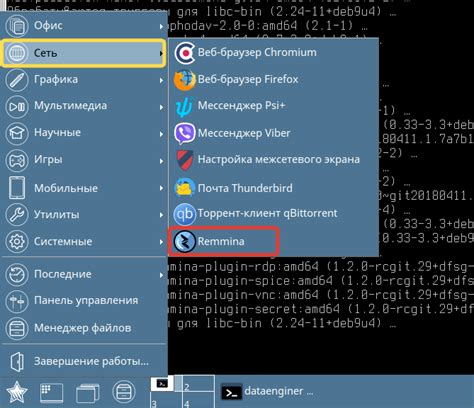Expand the Последние submenu arrow
The height and width of the screenshot is (408, 474).
pos(161,275)
